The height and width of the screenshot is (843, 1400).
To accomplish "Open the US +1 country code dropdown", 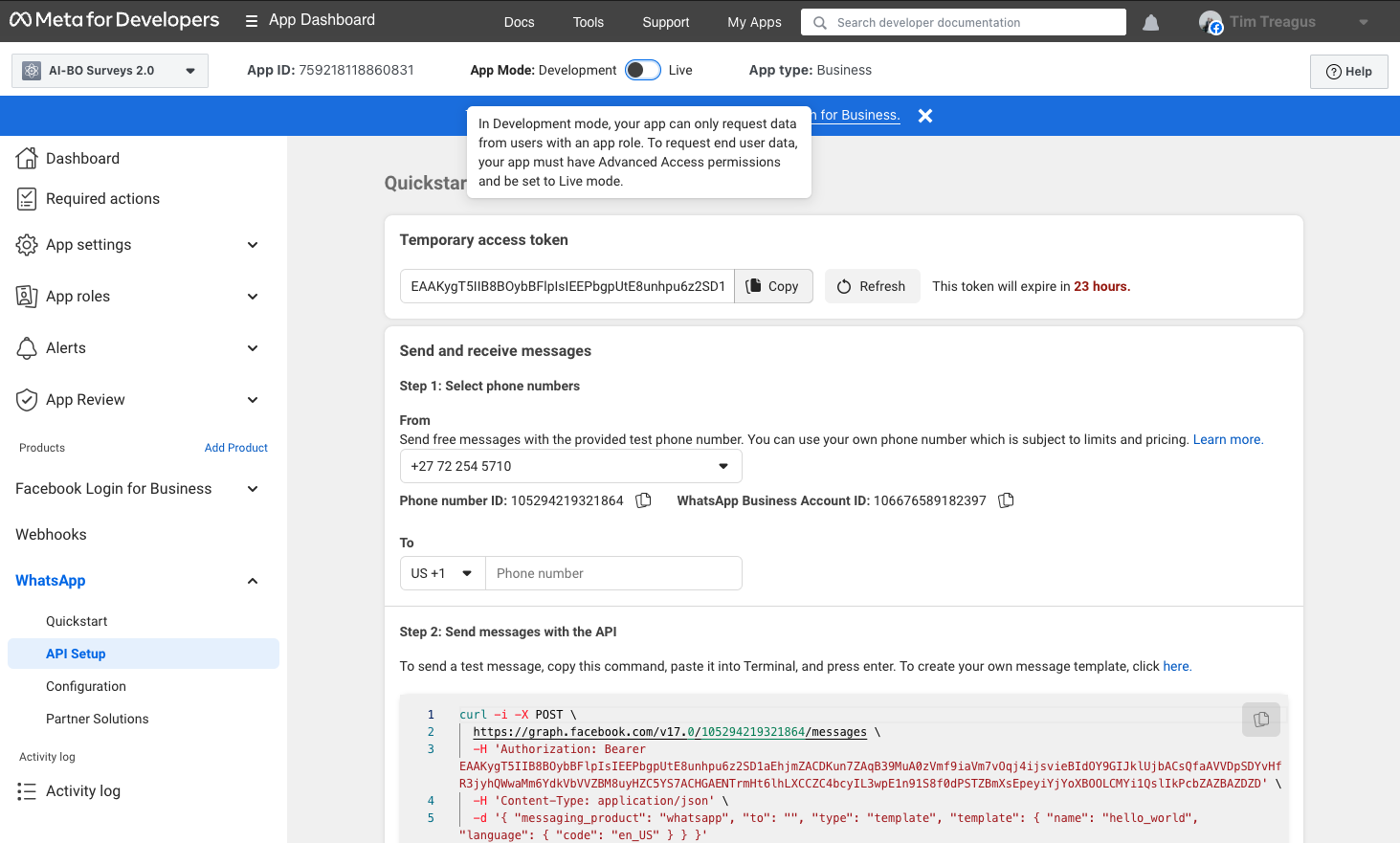I will click(442, 573).
